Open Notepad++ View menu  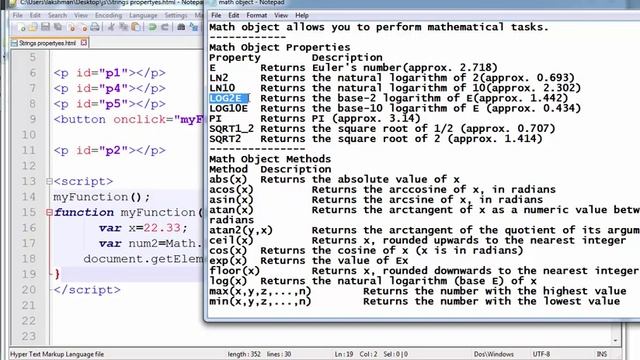pos(81,16)
